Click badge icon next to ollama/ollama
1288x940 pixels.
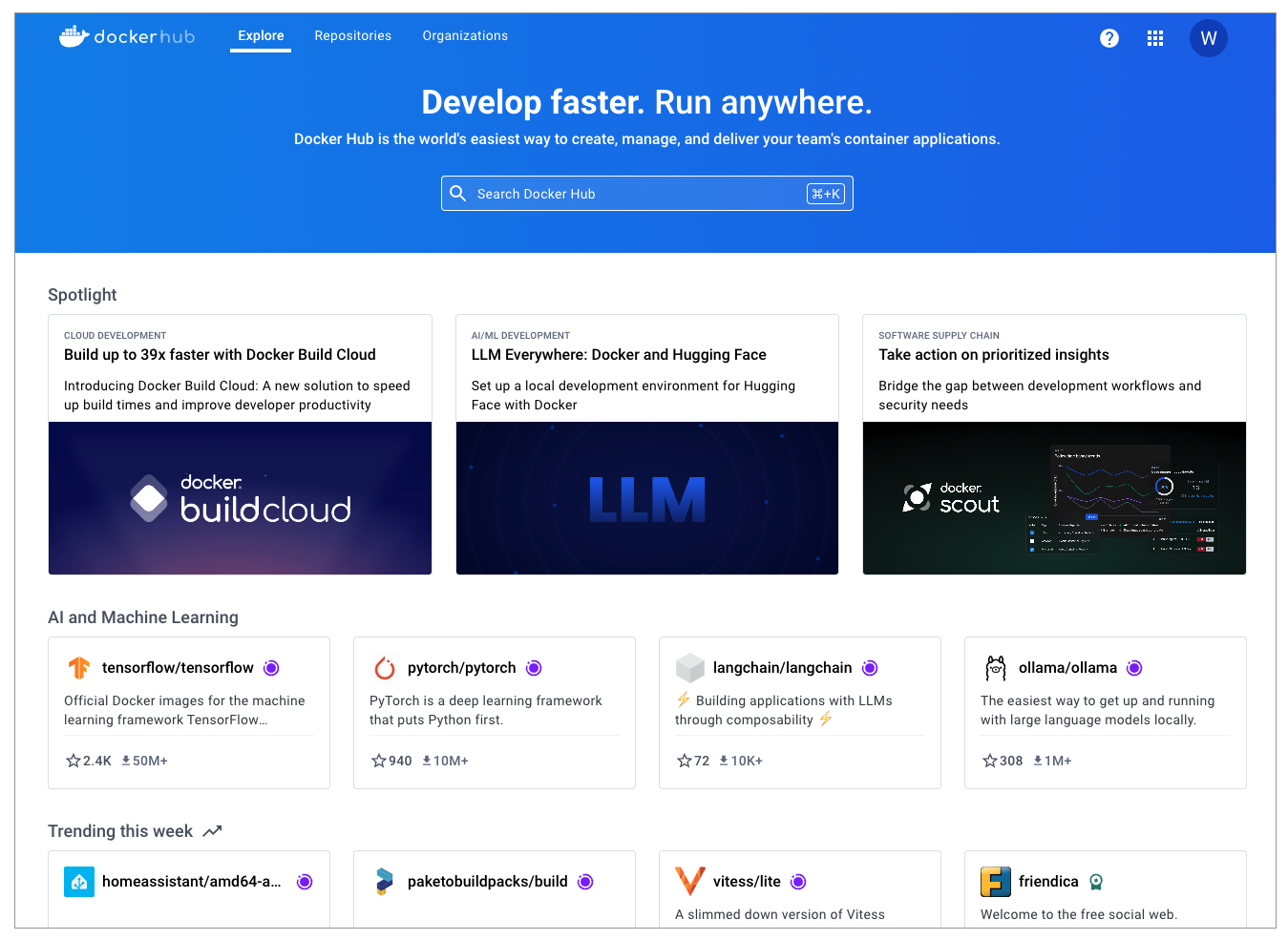coord(1134,668)
